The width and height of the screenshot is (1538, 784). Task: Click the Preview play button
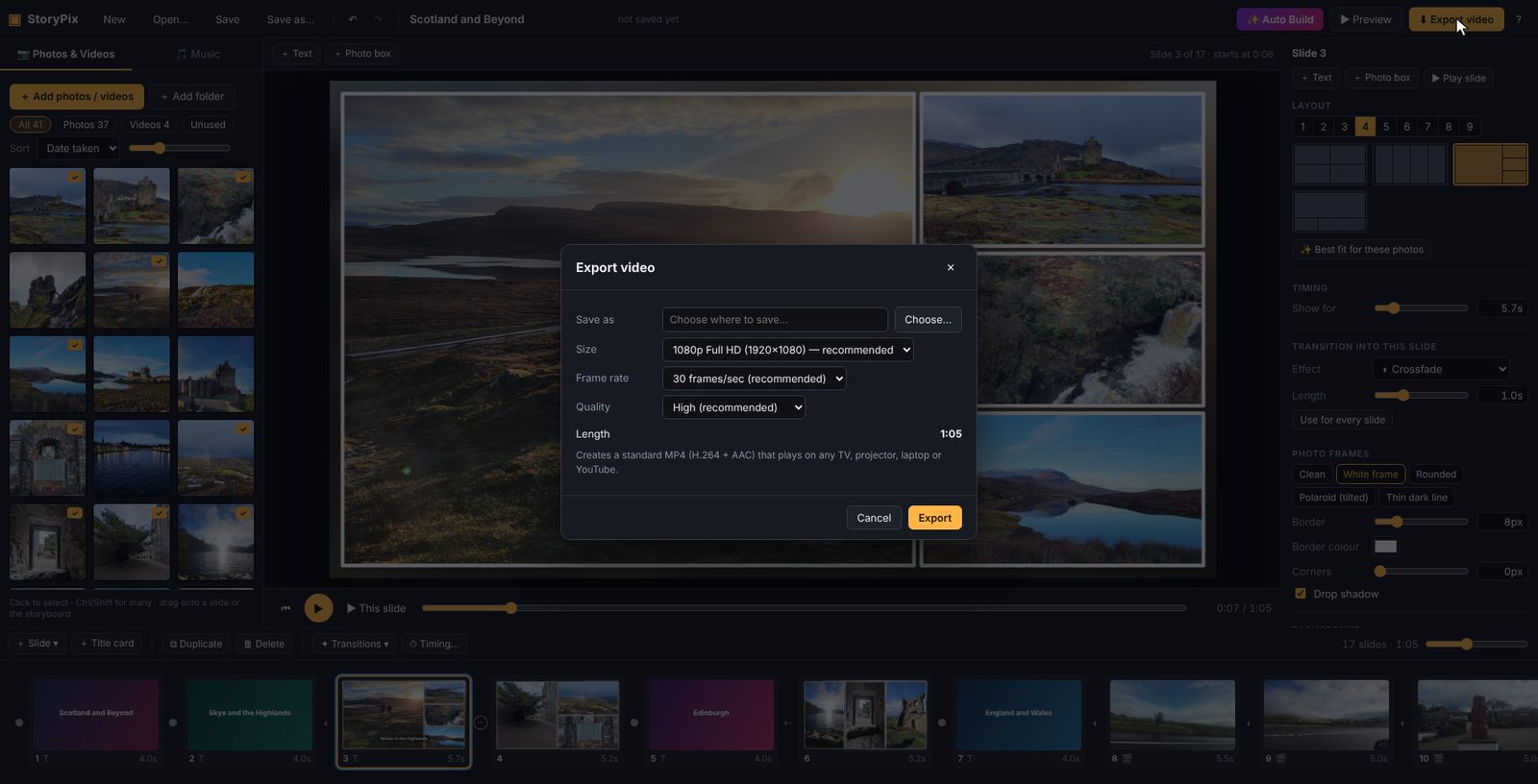point(1365,19)
